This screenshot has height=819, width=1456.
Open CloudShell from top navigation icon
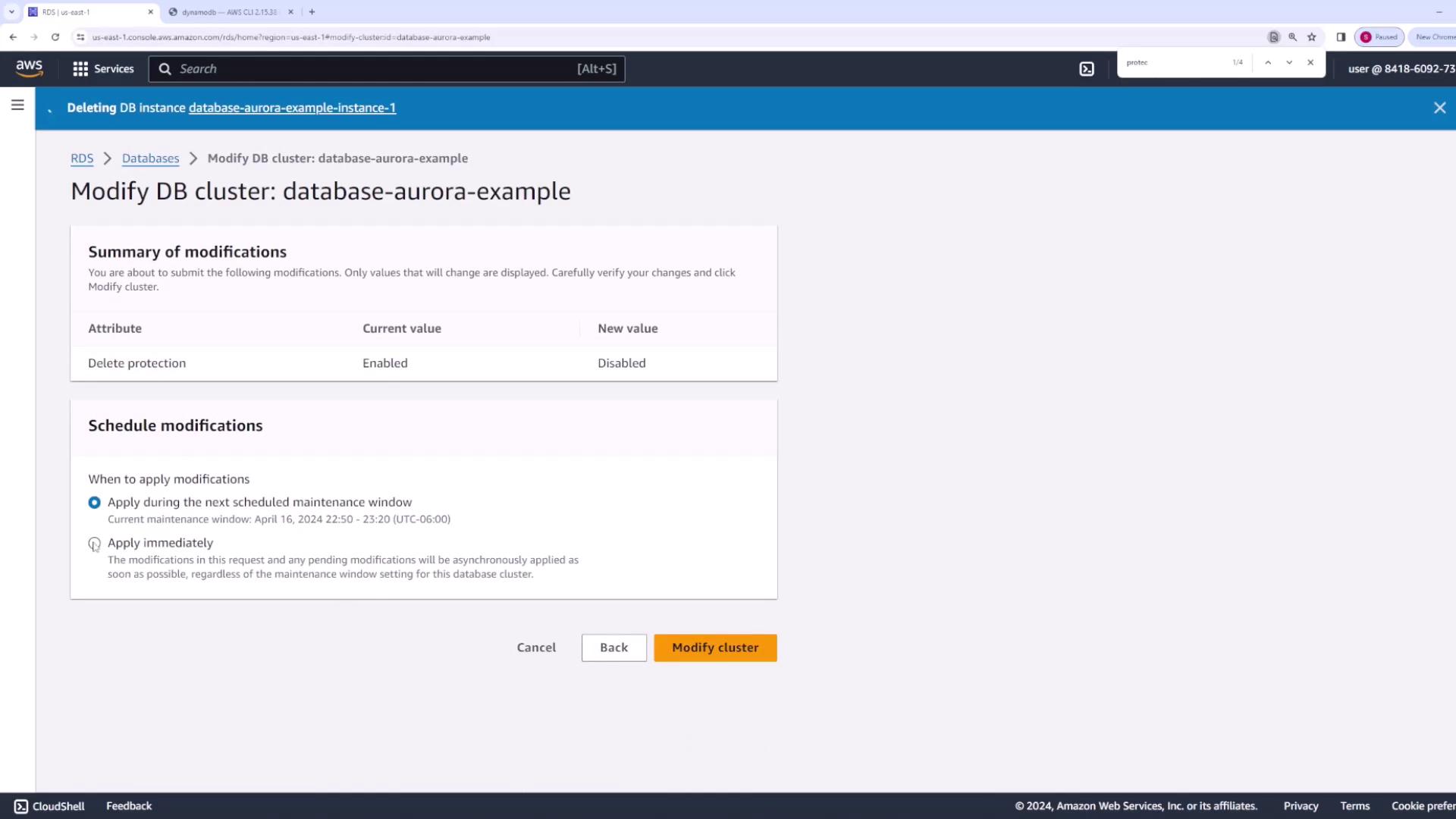coord(1087,69)
